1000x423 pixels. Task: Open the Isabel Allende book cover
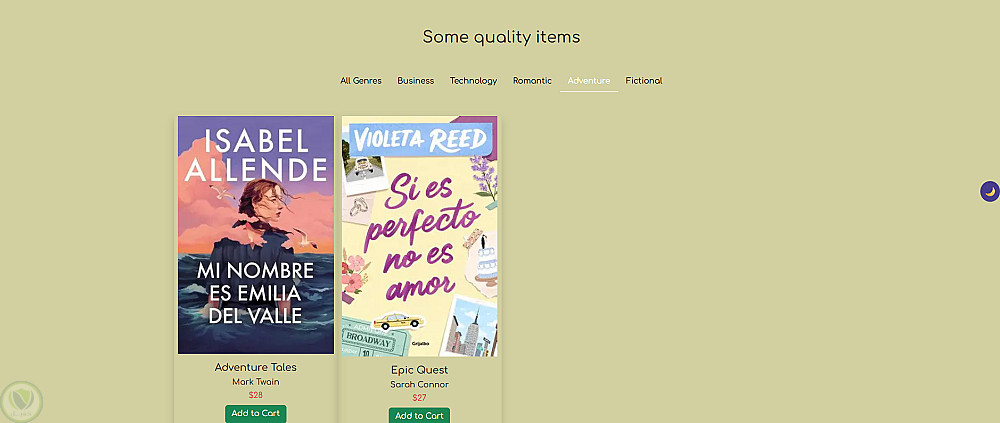(256, 235)
